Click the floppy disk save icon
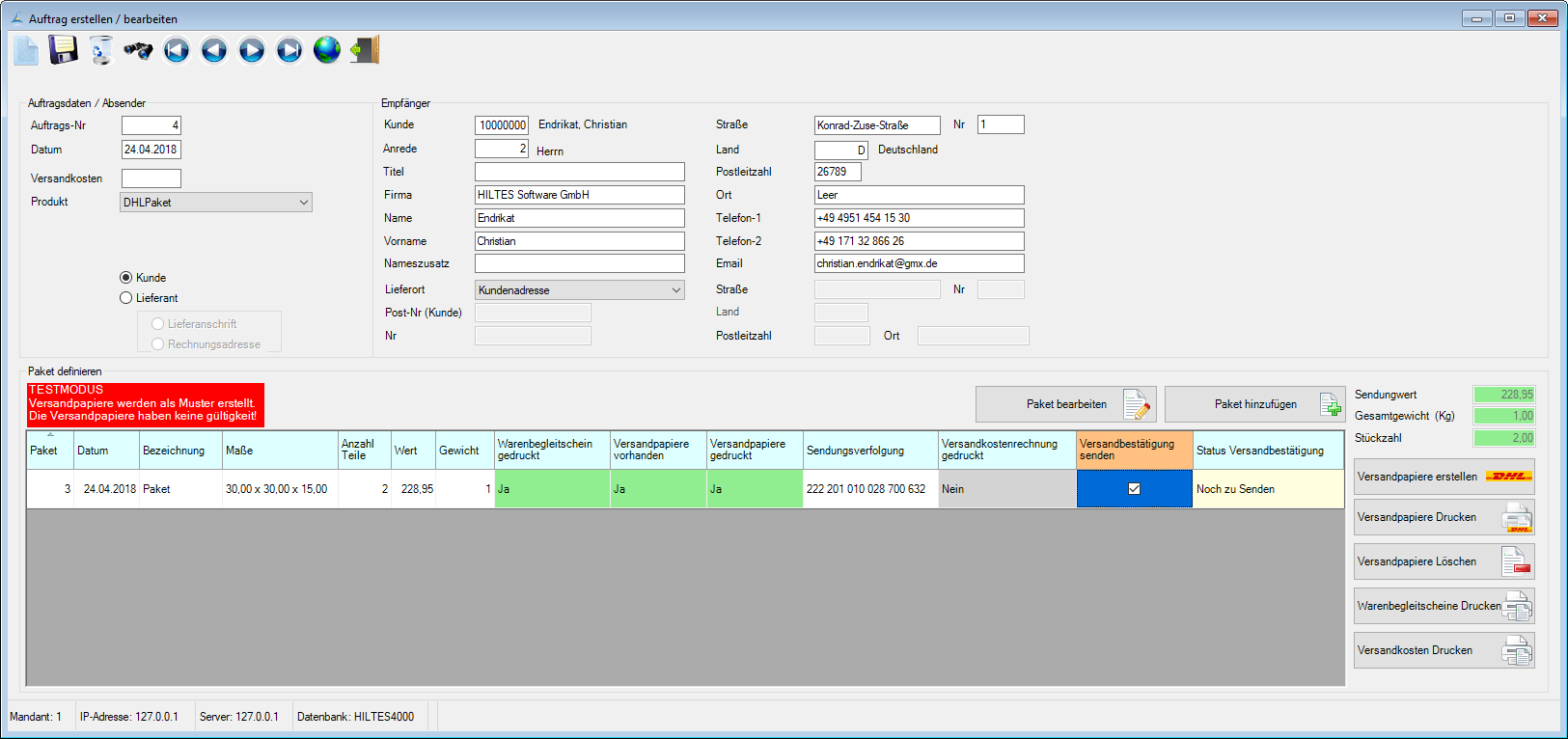Screen dimensions: 1568x739 pos(64,50)
